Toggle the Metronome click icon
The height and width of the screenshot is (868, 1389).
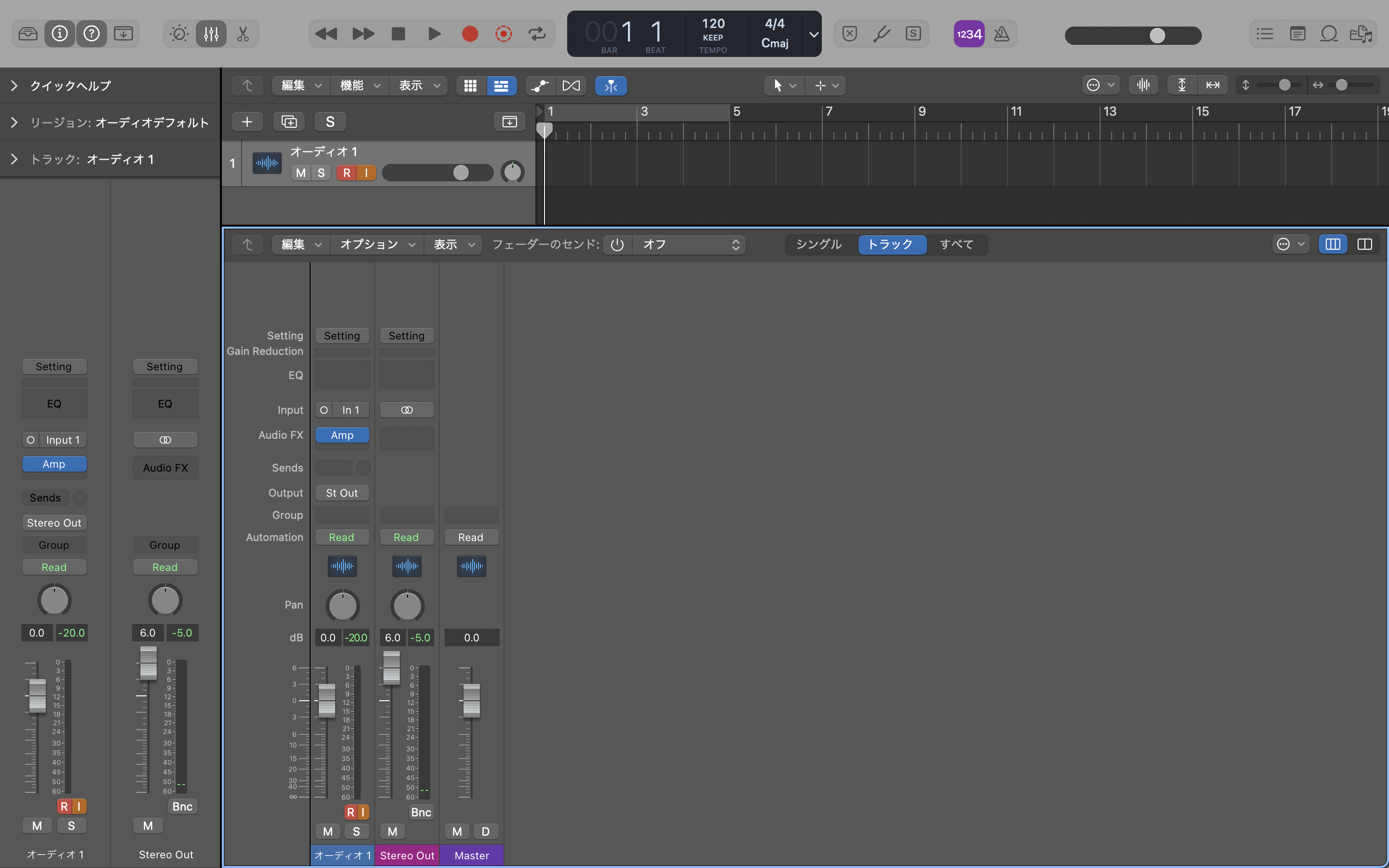(x=1001, y=34)
